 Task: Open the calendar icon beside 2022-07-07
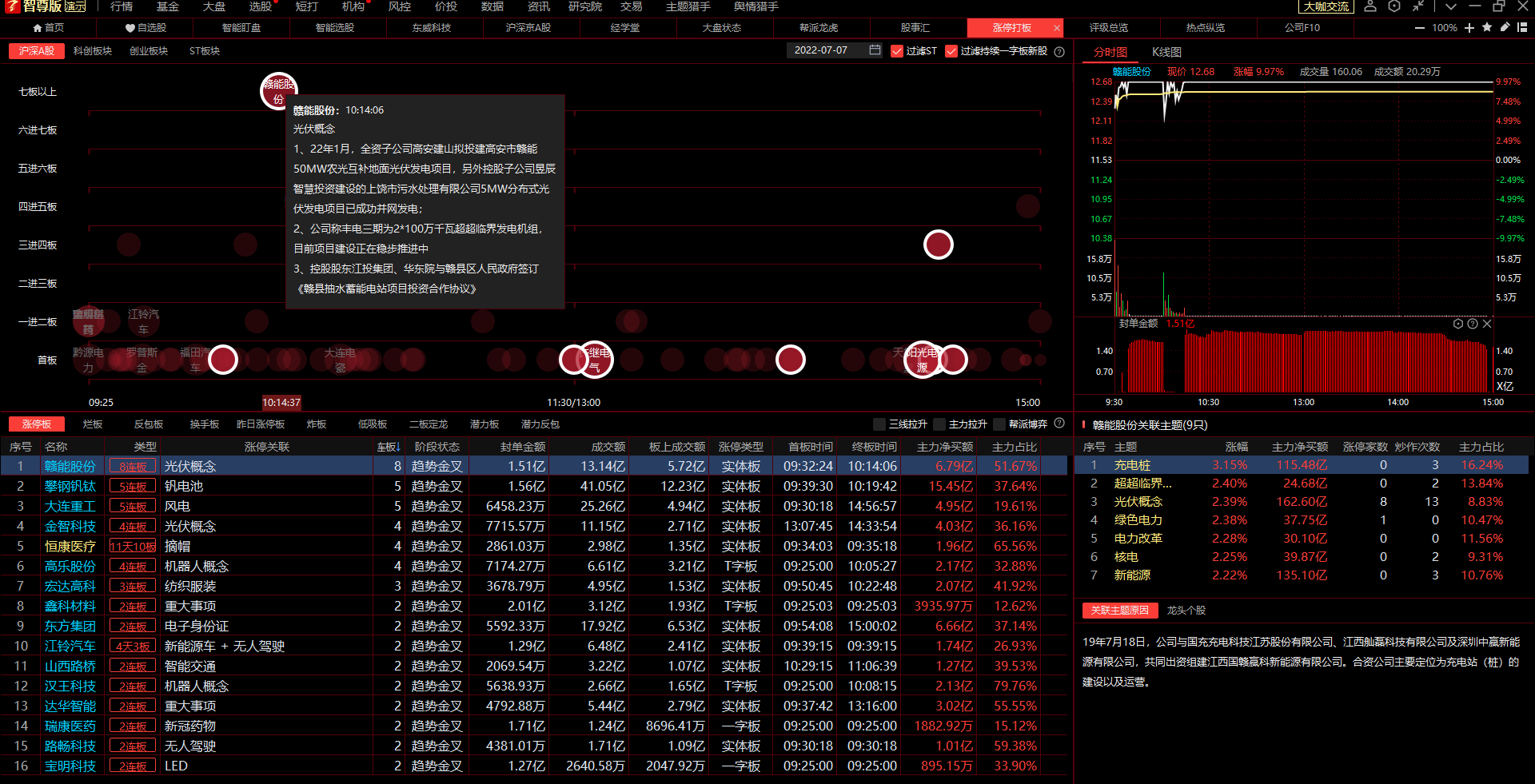point(875,50)
